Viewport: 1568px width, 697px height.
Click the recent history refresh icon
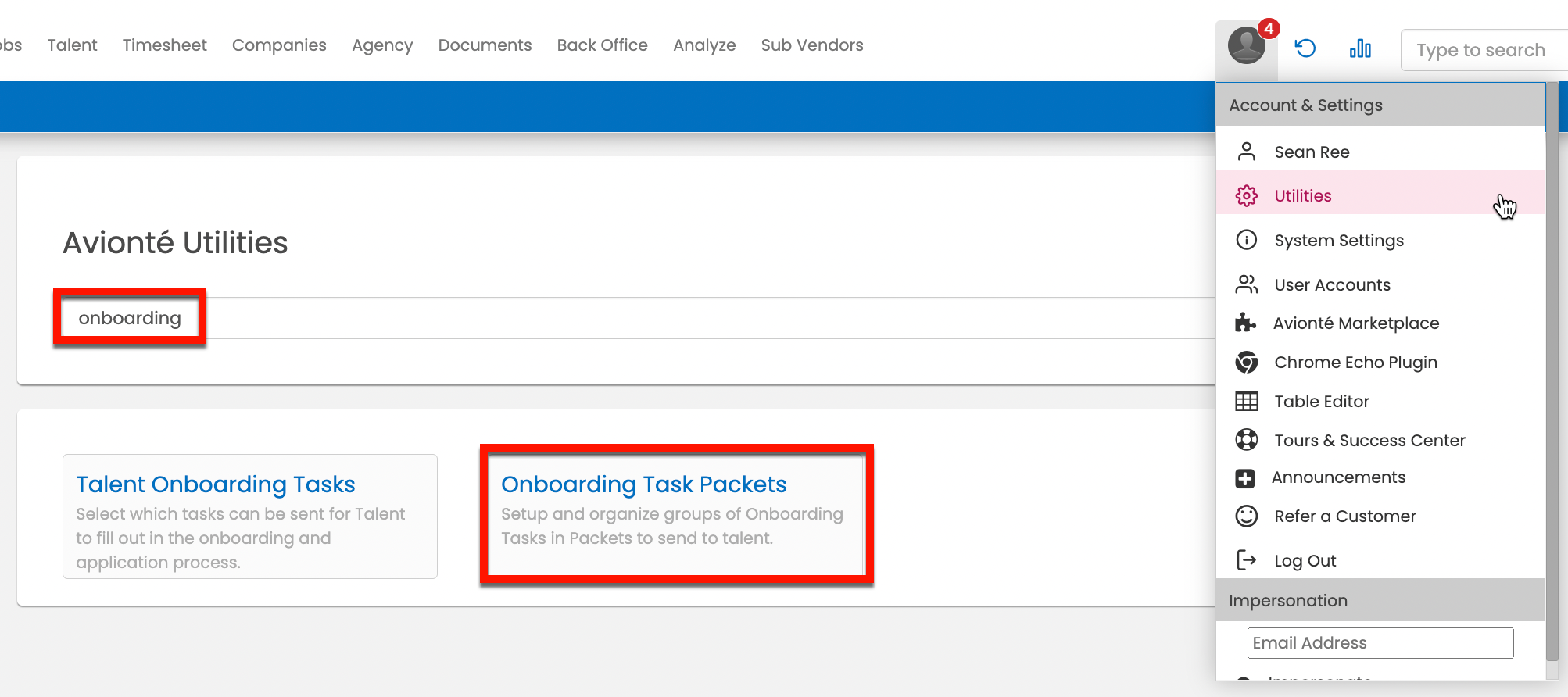pyautogui.click(x=1305, y=48)
